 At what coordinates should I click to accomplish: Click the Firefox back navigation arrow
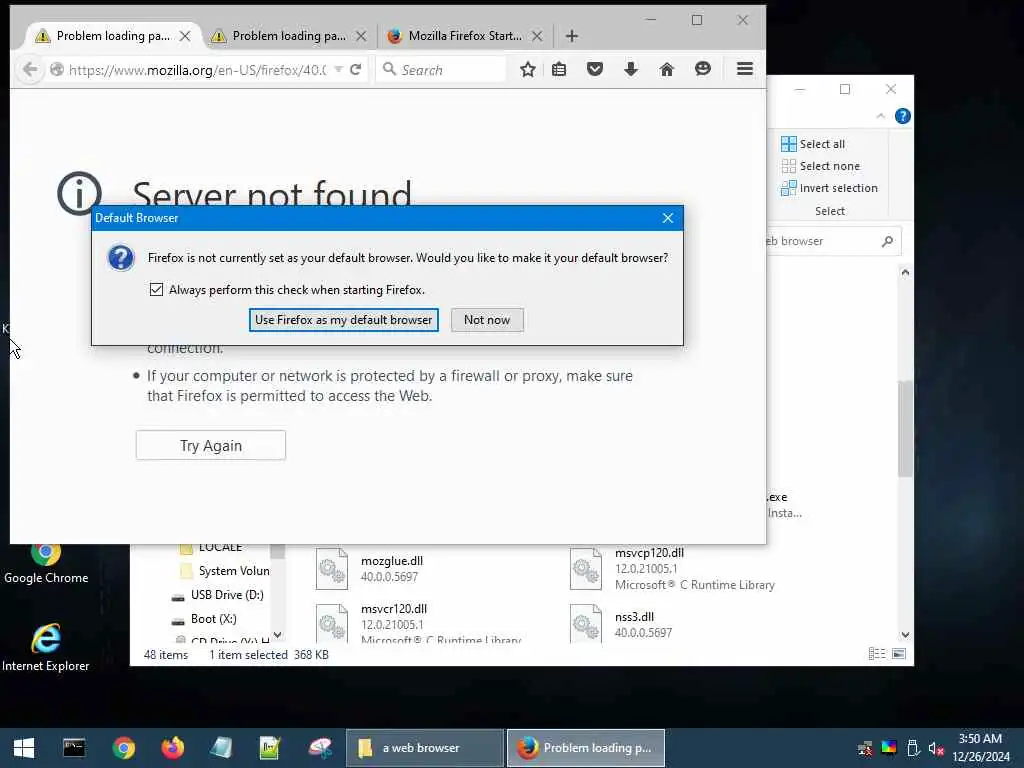29,69
